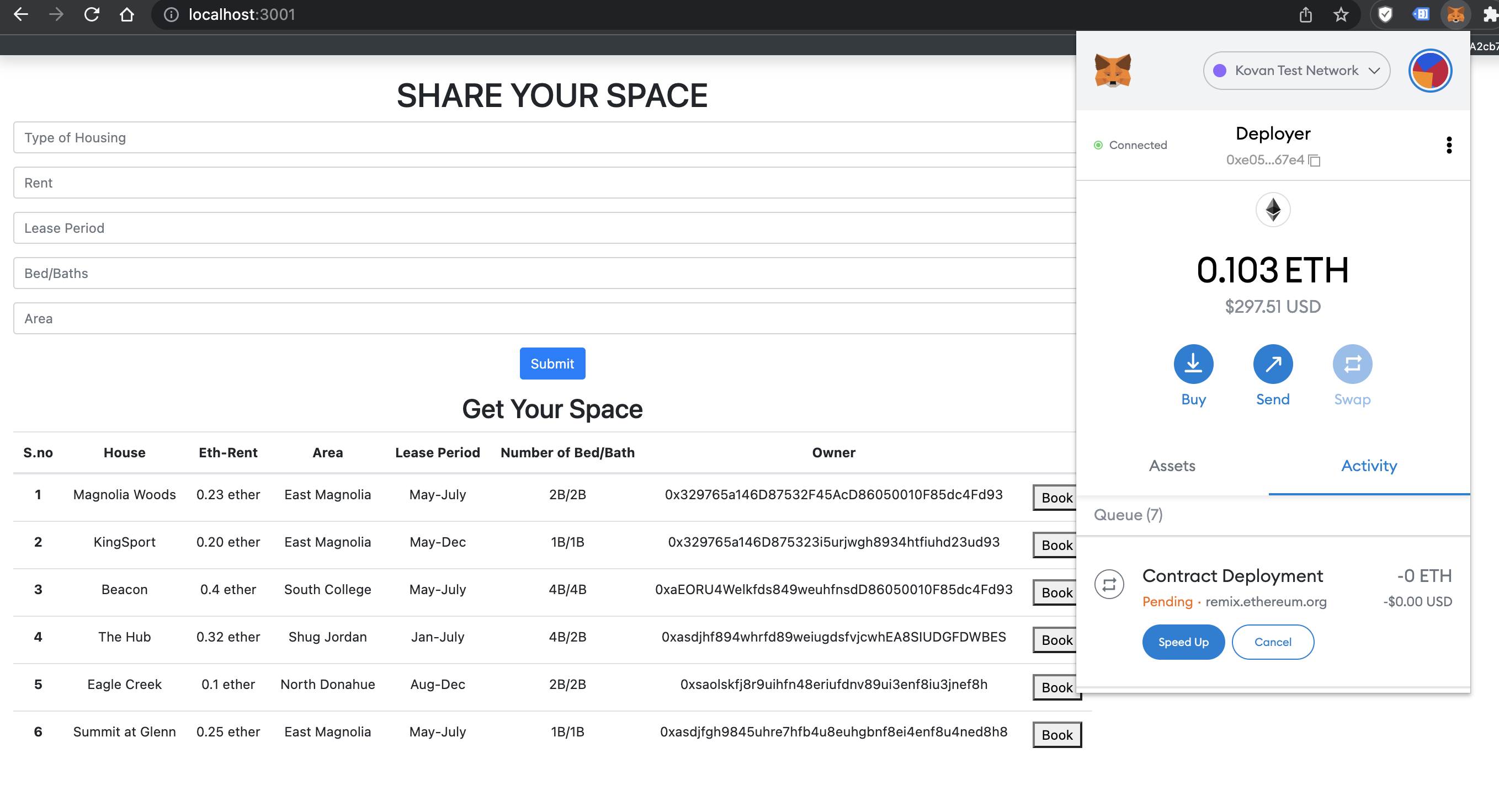Screen dimensions: 1499x812
Task: Open the browser extensions puzzle icon
Action: point(1490,14)
